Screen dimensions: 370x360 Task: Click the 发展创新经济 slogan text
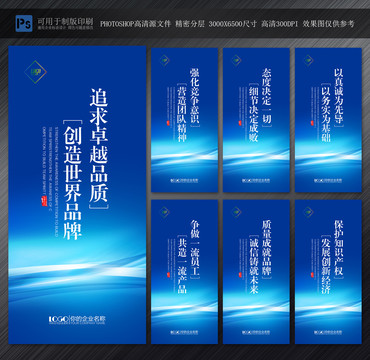[x=326, y=265]
